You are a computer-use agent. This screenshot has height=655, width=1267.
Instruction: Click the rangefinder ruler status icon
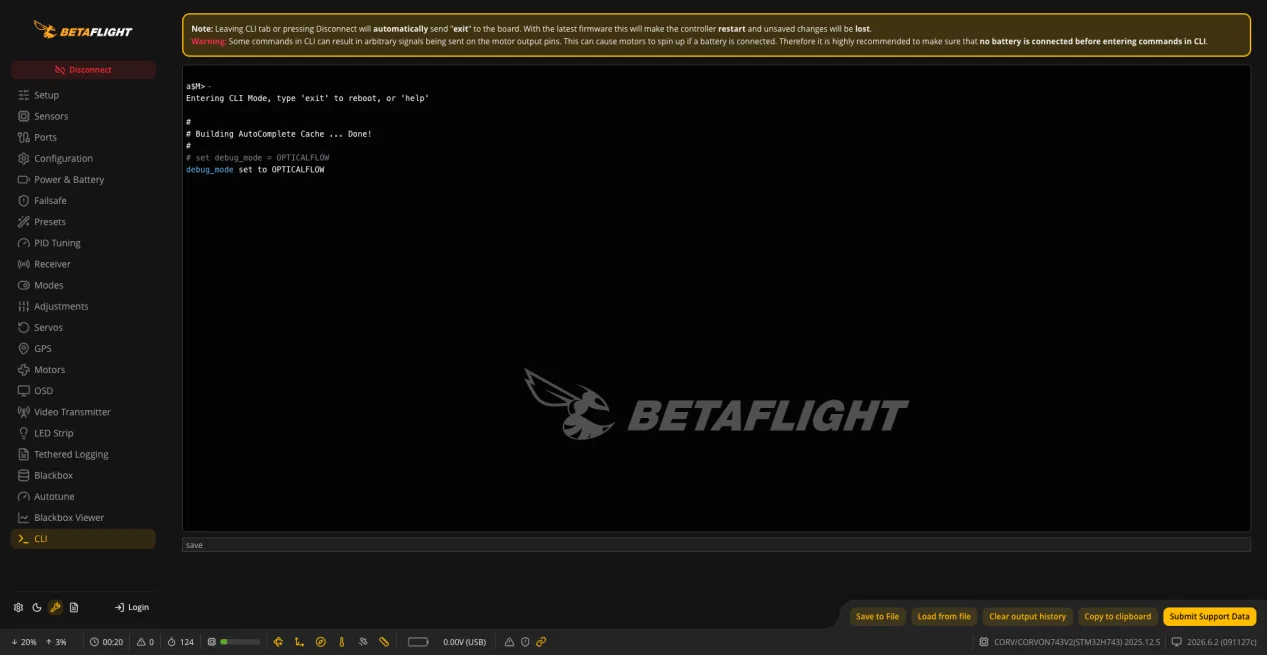coord(384,642)
